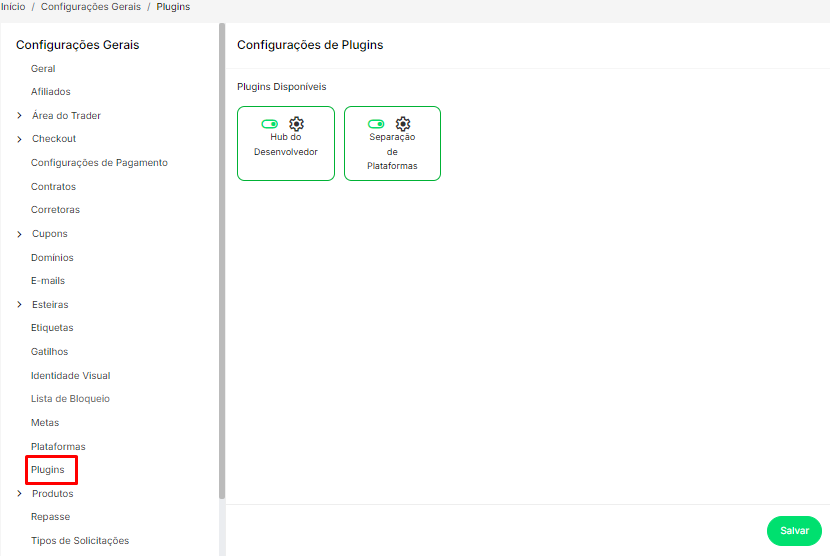The height and width of the screenshot is (556, 830).
Task: Go to Afiliados settings
Action: pyautogui.click(x=51, y=92)
